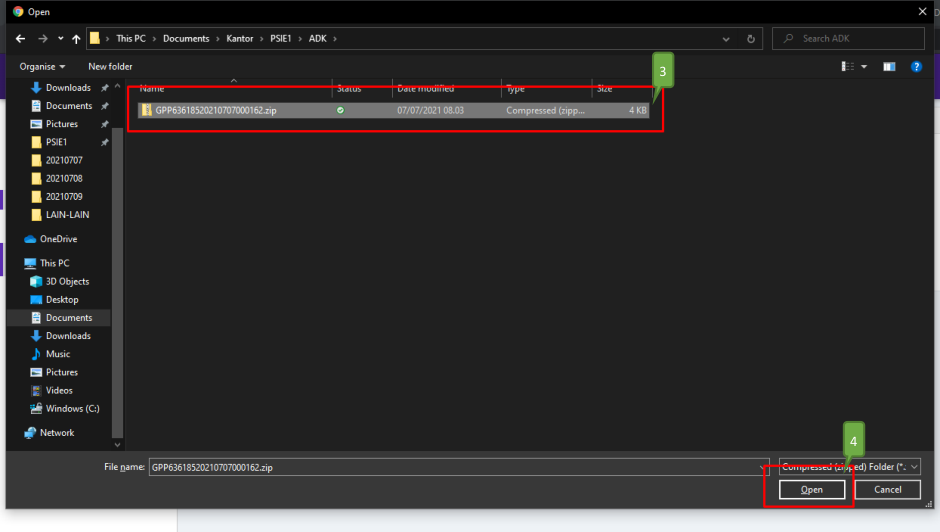Click the New folder button

pyautogui.click(x=110, y=67)
